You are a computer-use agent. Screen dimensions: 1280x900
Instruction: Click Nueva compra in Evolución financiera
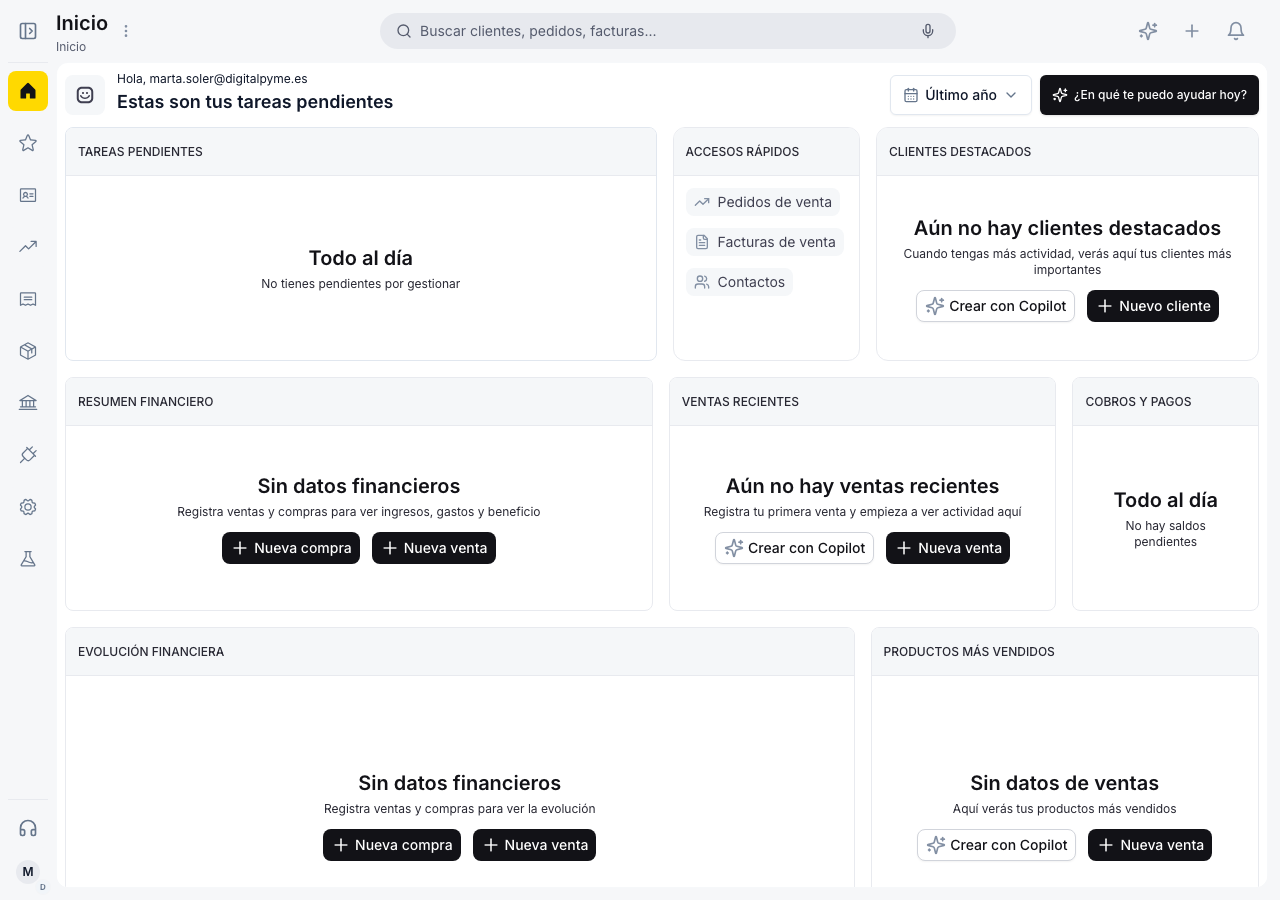392,845
